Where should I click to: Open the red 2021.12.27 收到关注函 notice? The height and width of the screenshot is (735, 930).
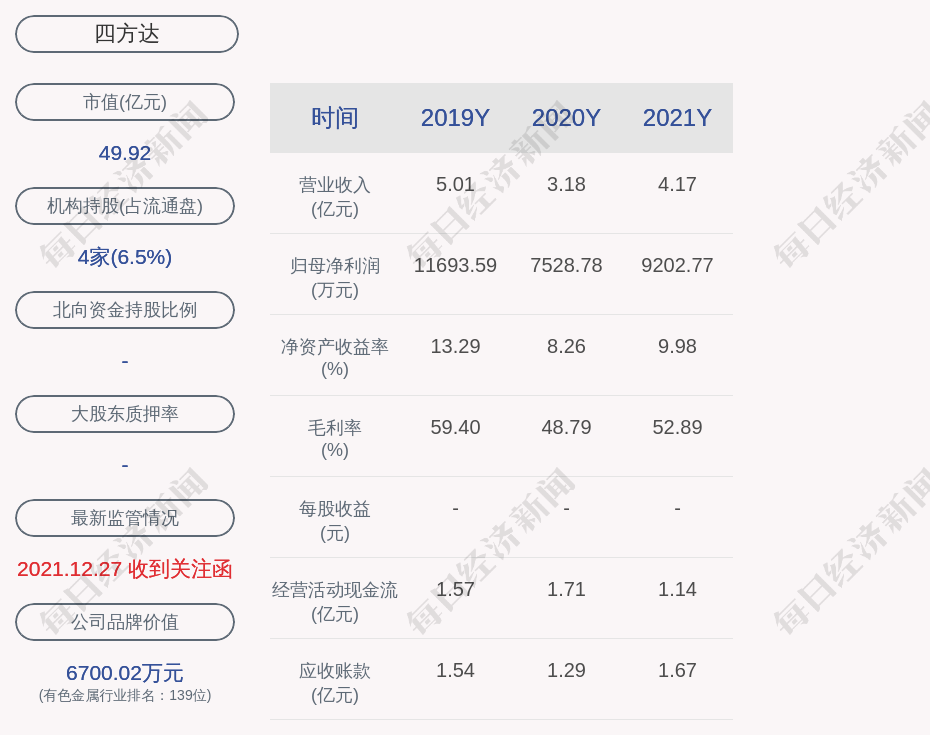[x=125, y=569]
